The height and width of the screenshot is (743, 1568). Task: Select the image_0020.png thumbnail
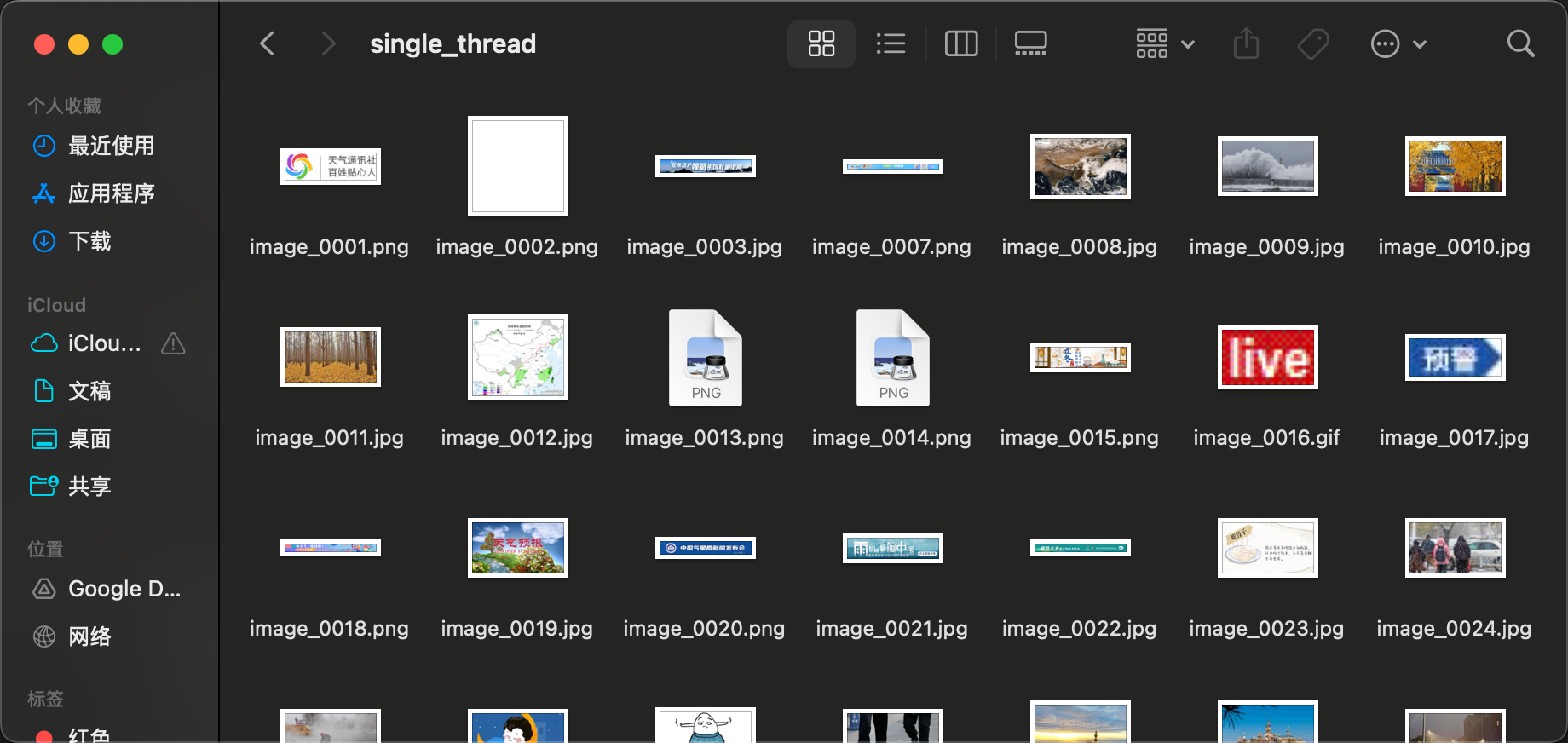coord(706,548)
